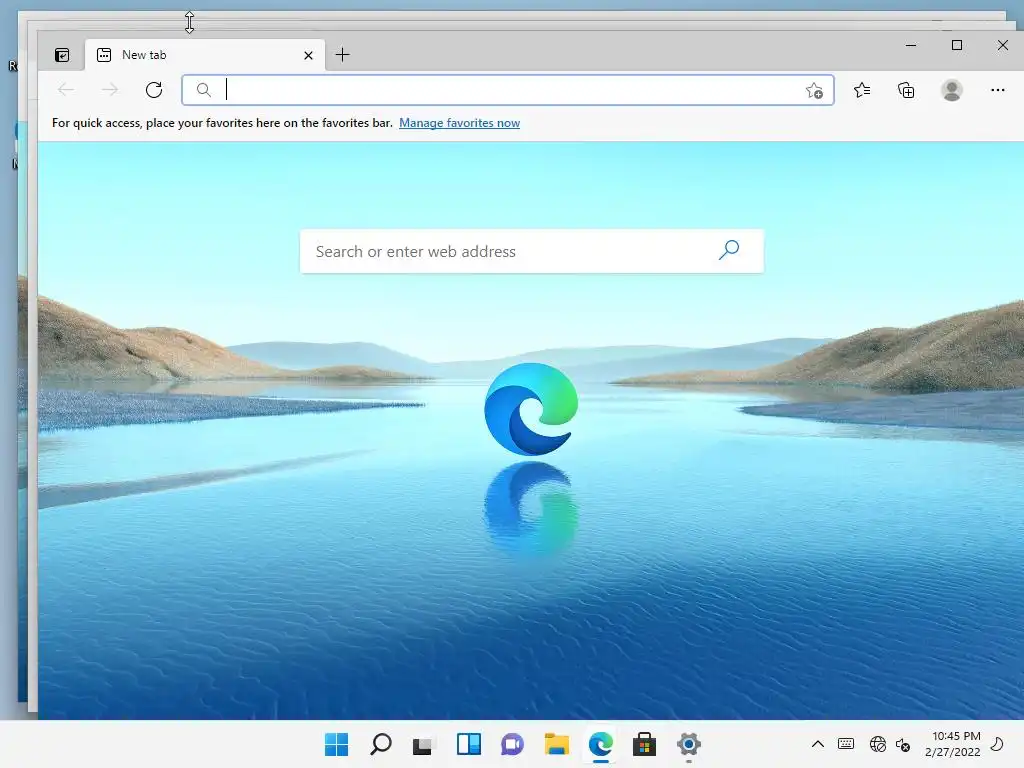
Task: Open the profile avatar menu
Action: tap(952, 90)
